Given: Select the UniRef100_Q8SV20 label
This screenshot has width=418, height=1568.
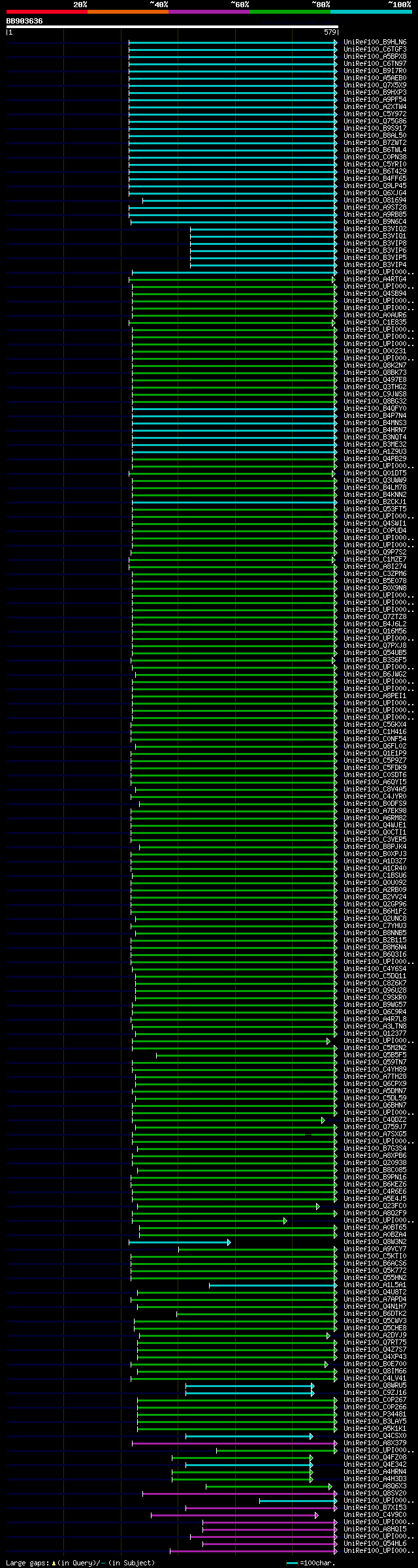Looking at the screenshot, I should (x=375, y=1494).
